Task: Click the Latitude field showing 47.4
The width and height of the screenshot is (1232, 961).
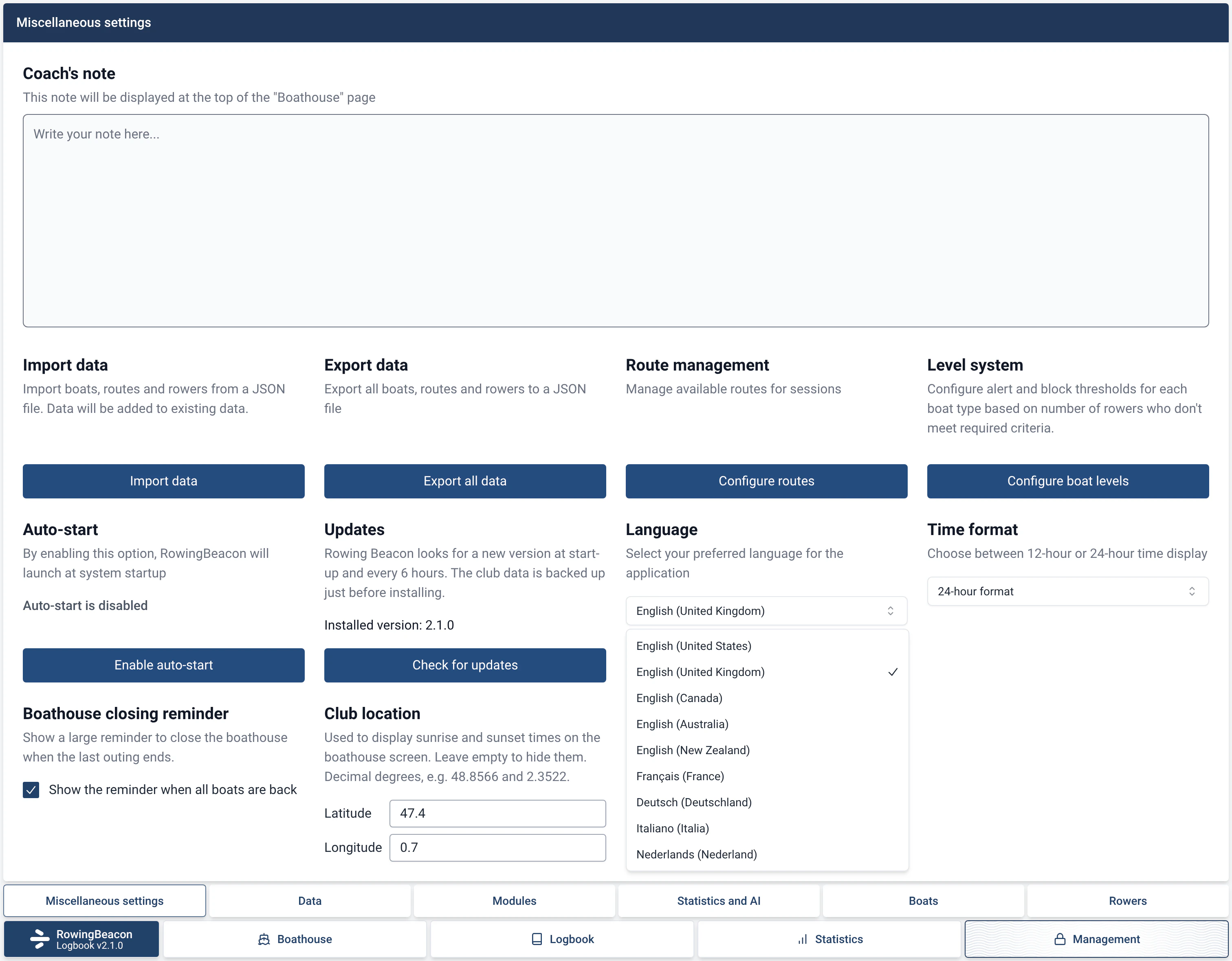Action: [x=497, y=814]
